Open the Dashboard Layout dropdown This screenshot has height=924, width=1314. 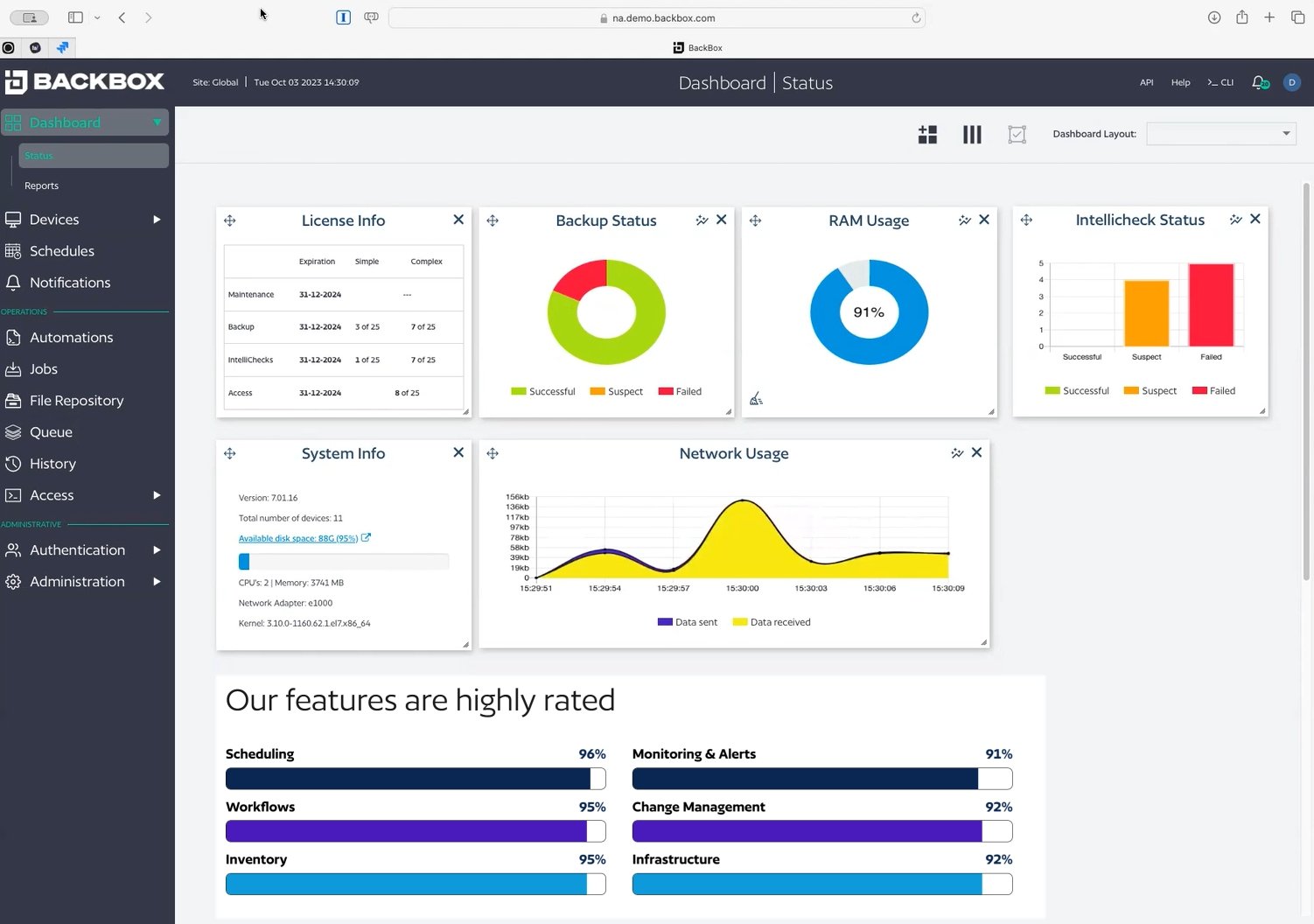tap(1220, 134)
